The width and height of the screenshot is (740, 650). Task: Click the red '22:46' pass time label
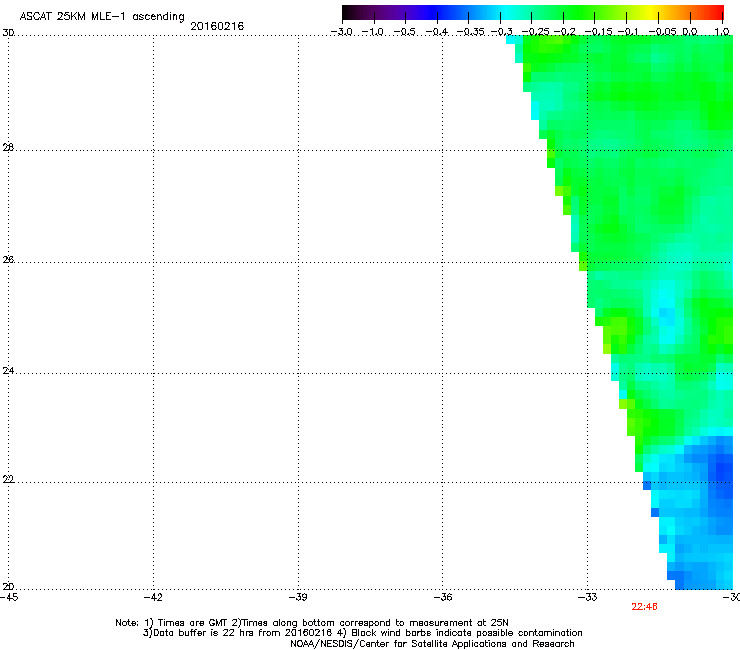click(x=644, y=607)
